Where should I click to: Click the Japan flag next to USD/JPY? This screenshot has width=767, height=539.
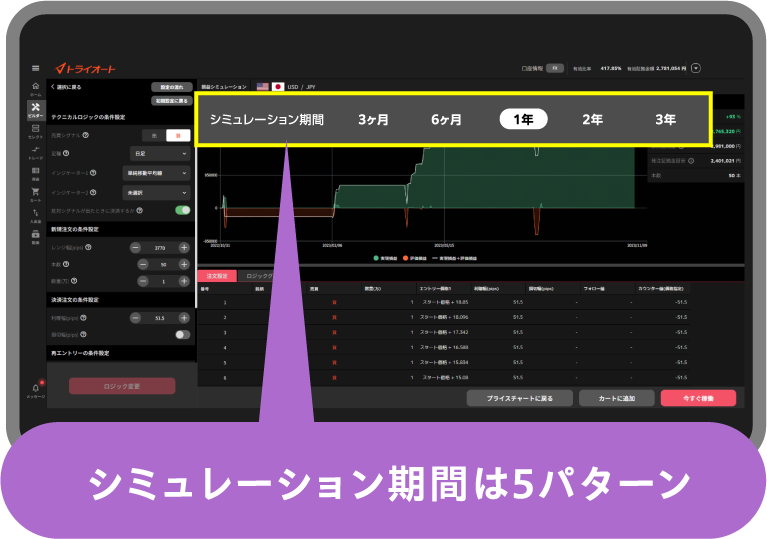(278, 87)
